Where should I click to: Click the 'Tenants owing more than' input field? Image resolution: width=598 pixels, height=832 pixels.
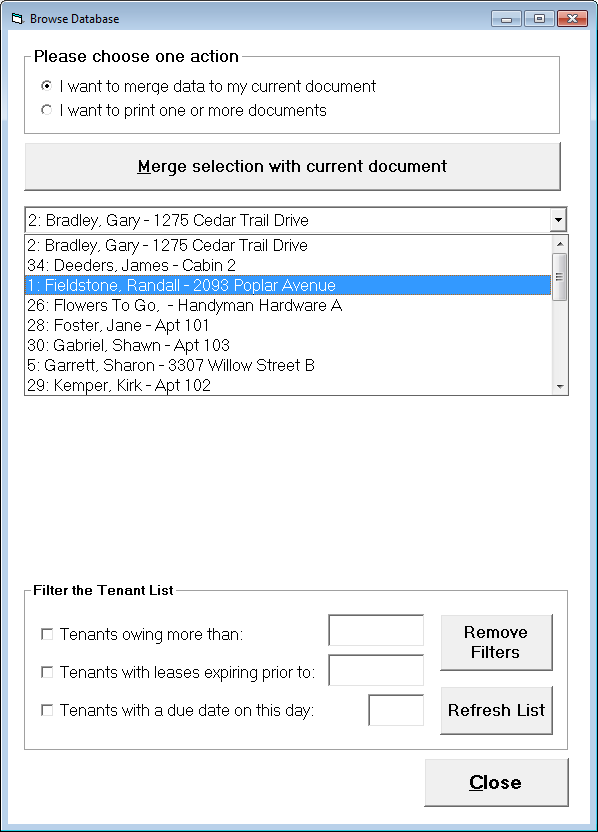pos(375,631)
